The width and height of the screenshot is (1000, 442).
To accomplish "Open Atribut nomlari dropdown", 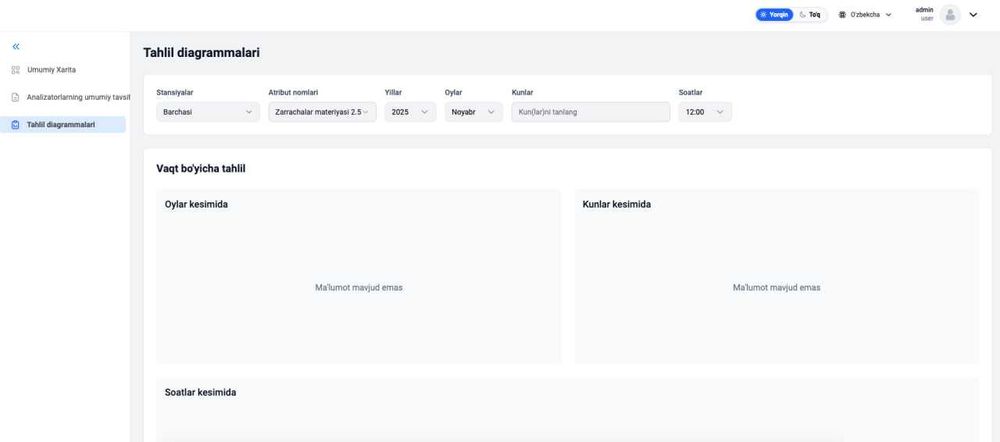I will tap(322, 112).
